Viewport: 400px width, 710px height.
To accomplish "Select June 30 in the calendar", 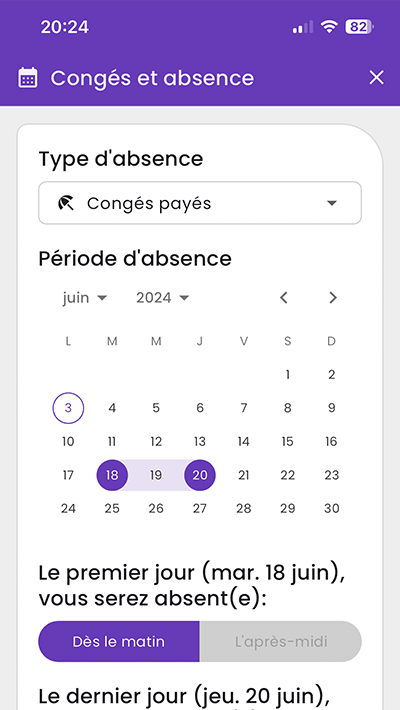I will 332,509.
